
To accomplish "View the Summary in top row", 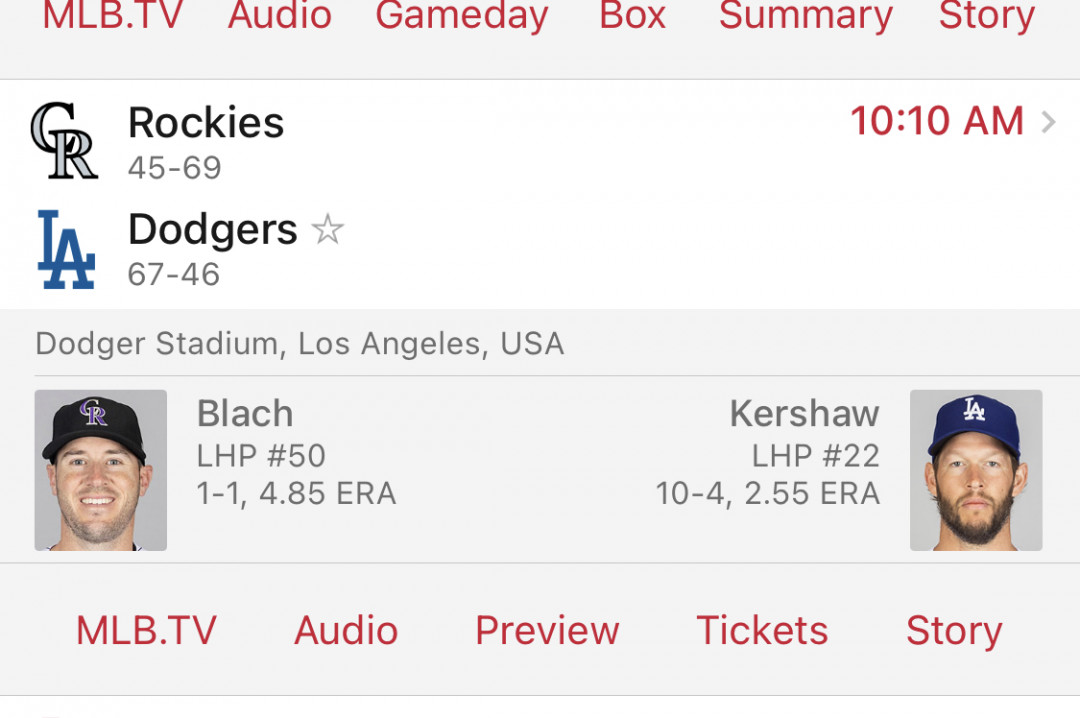I will [x=806, y=15].
